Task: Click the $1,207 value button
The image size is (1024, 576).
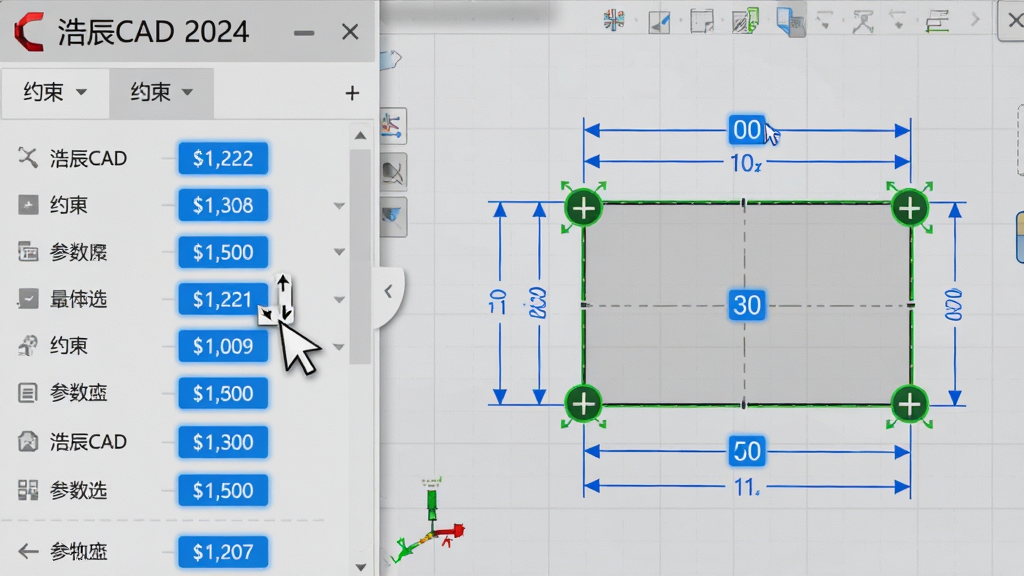Action: click(223, 552)
